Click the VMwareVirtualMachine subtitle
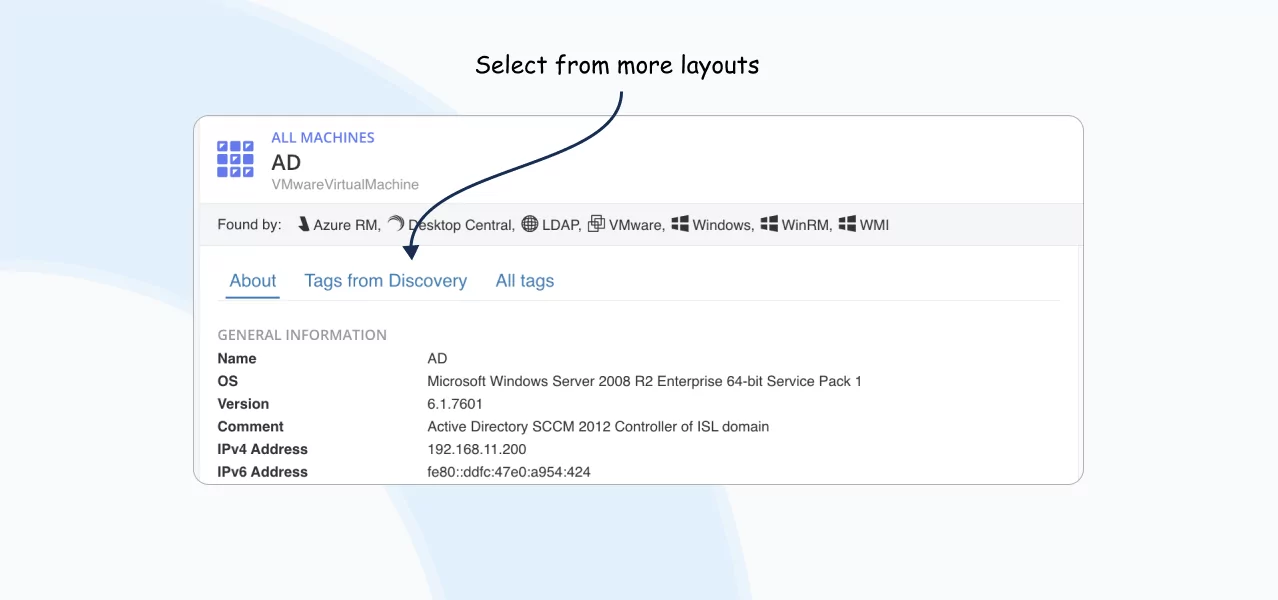Screen dimensions: 1278x600 tap(345, 185)
